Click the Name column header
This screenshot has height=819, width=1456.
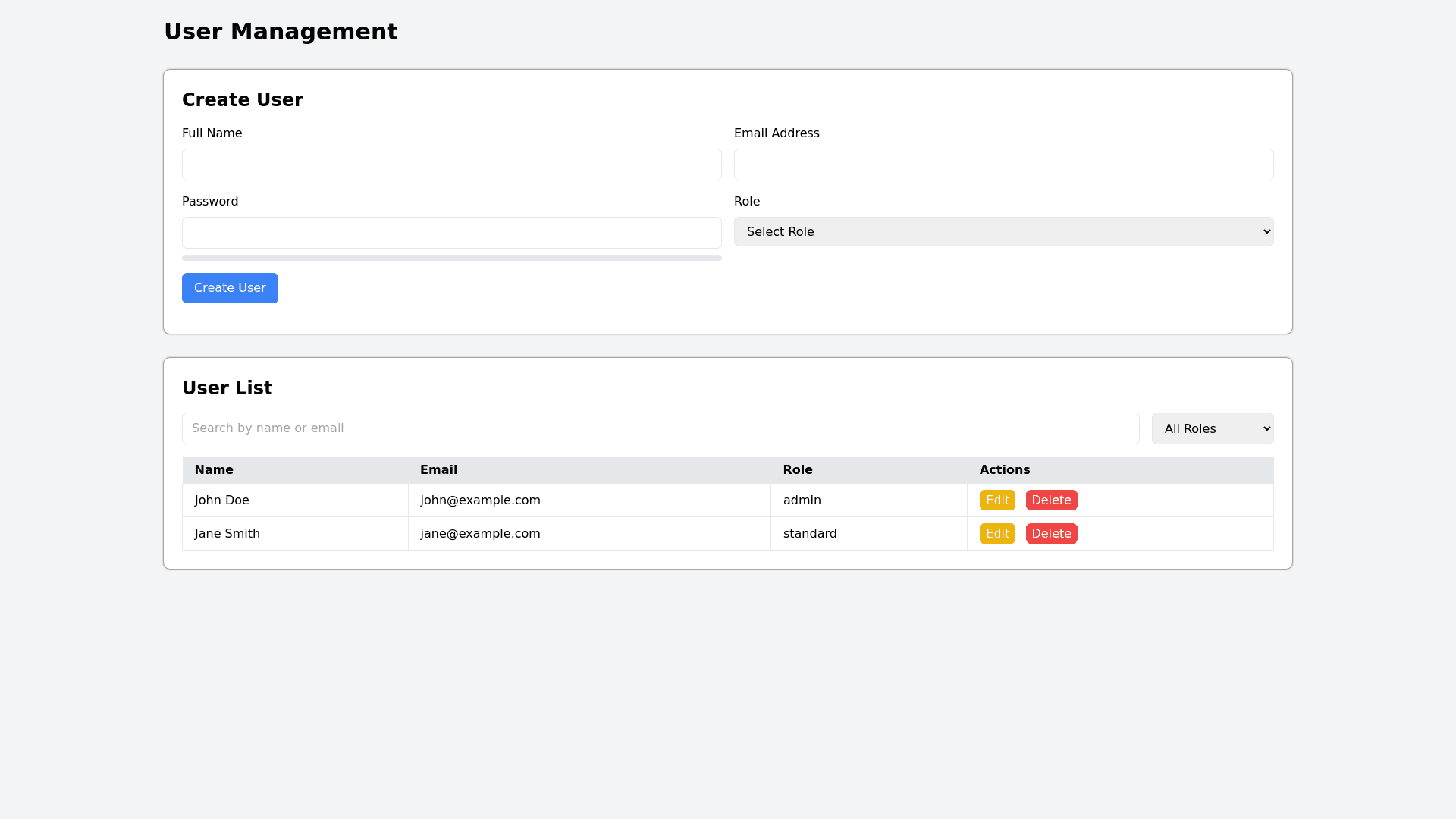pyautogui.click(x=214, y=470)
